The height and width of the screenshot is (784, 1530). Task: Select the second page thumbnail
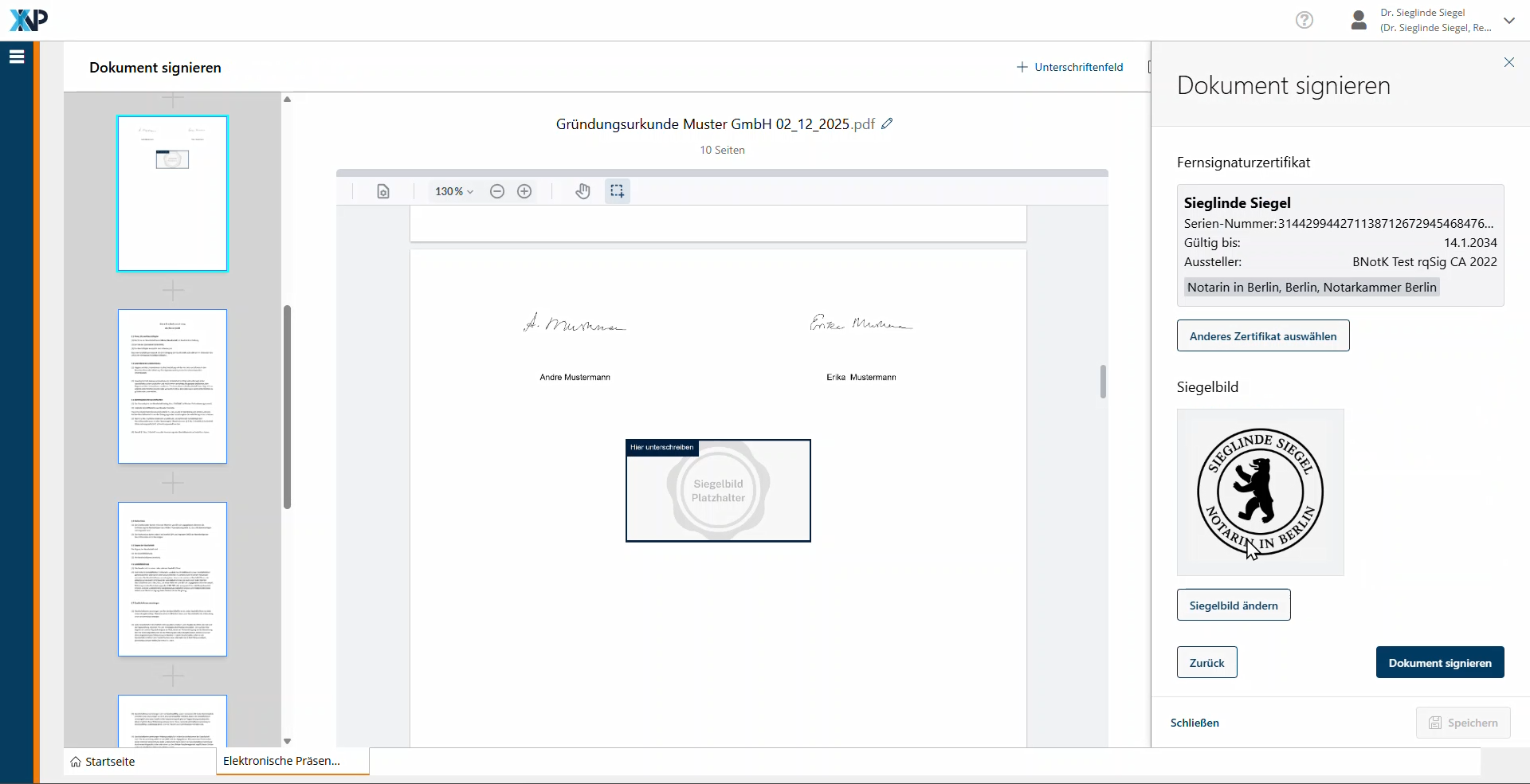[x=172, y=386]
